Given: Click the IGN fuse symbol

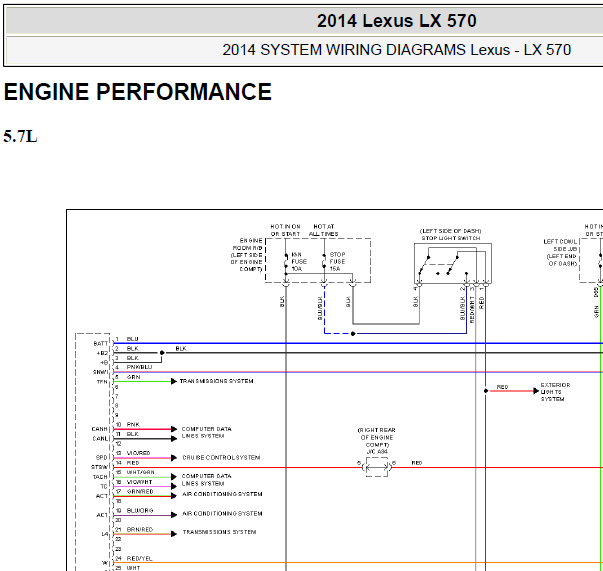Looking at the screenshot, I should coord(286,263).
